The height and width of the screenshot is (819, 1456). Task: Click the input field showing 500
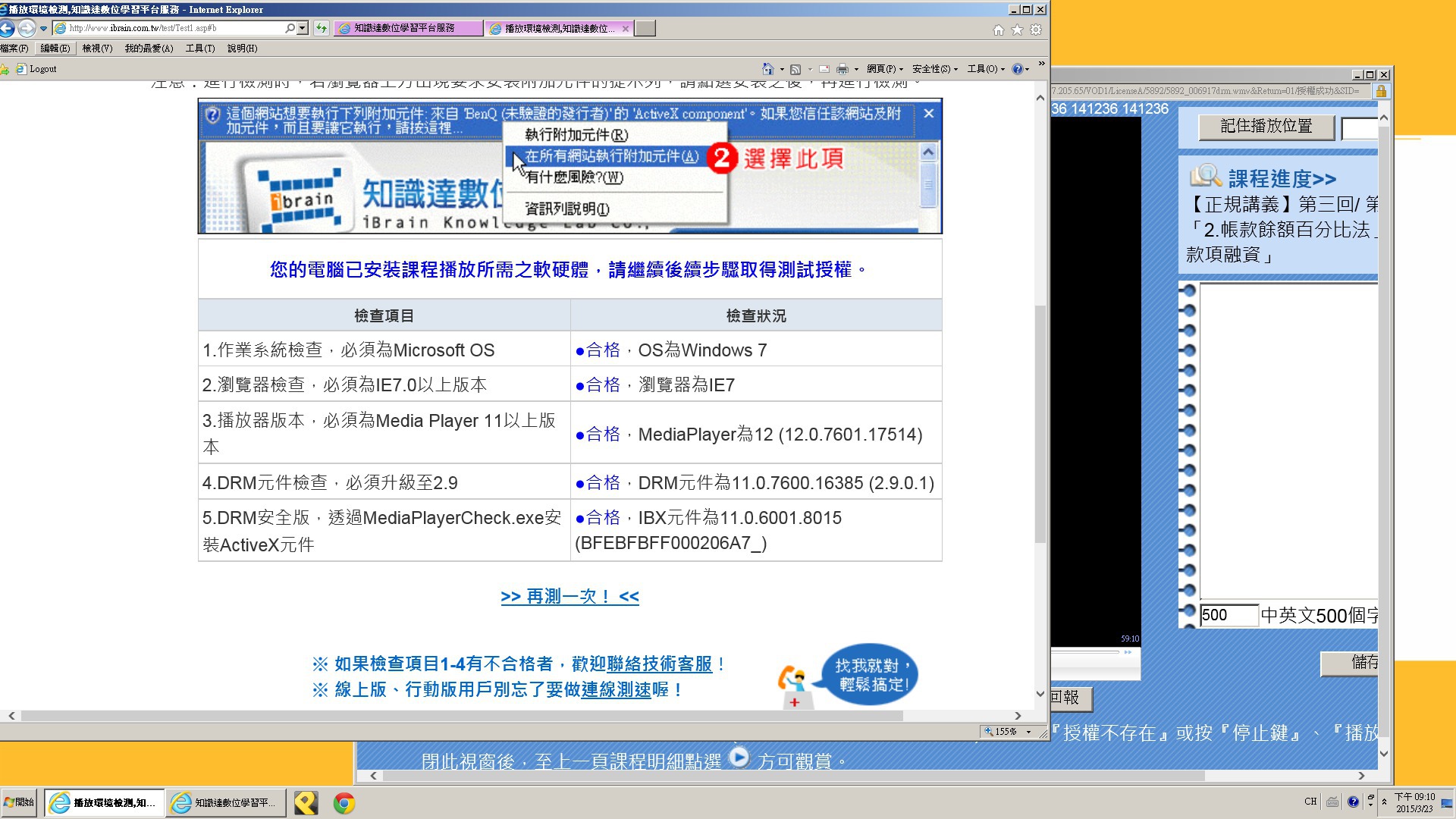tap(1228, 615)
